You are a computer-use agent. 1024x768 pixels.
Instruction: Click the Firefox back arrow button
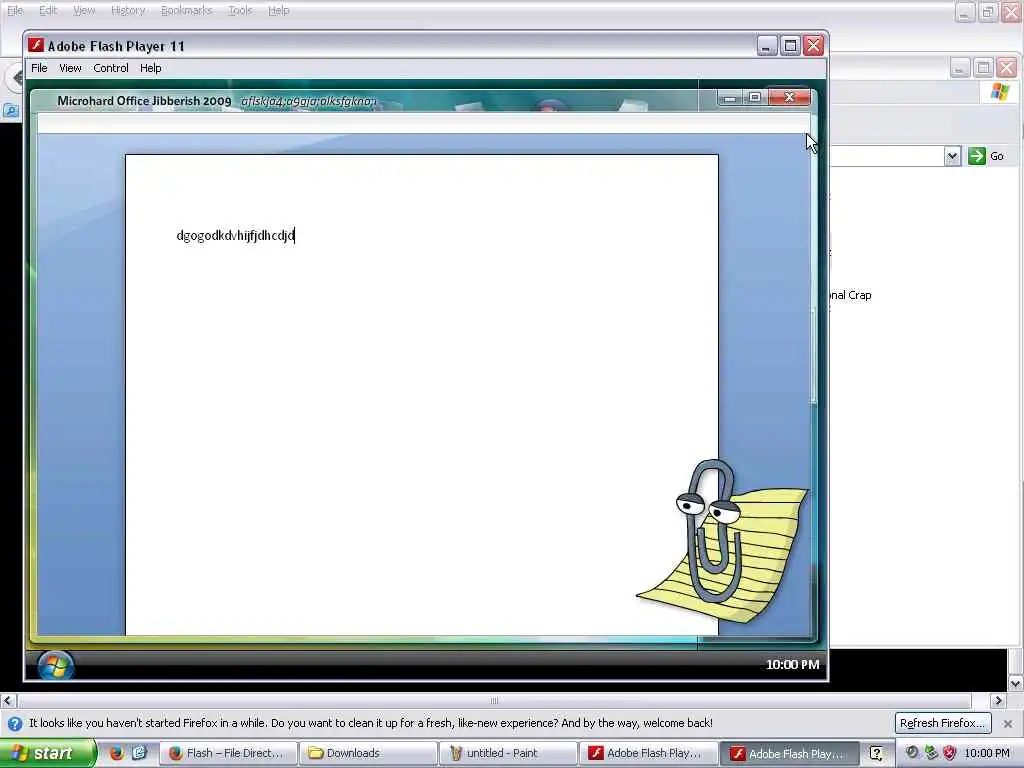pyautogui.click(x=15, y=78)
